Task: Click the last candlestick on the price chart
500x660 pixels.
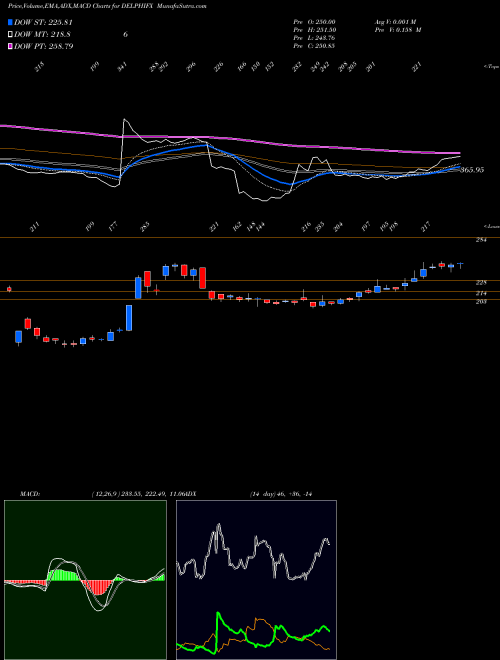Action: point(460,265)
